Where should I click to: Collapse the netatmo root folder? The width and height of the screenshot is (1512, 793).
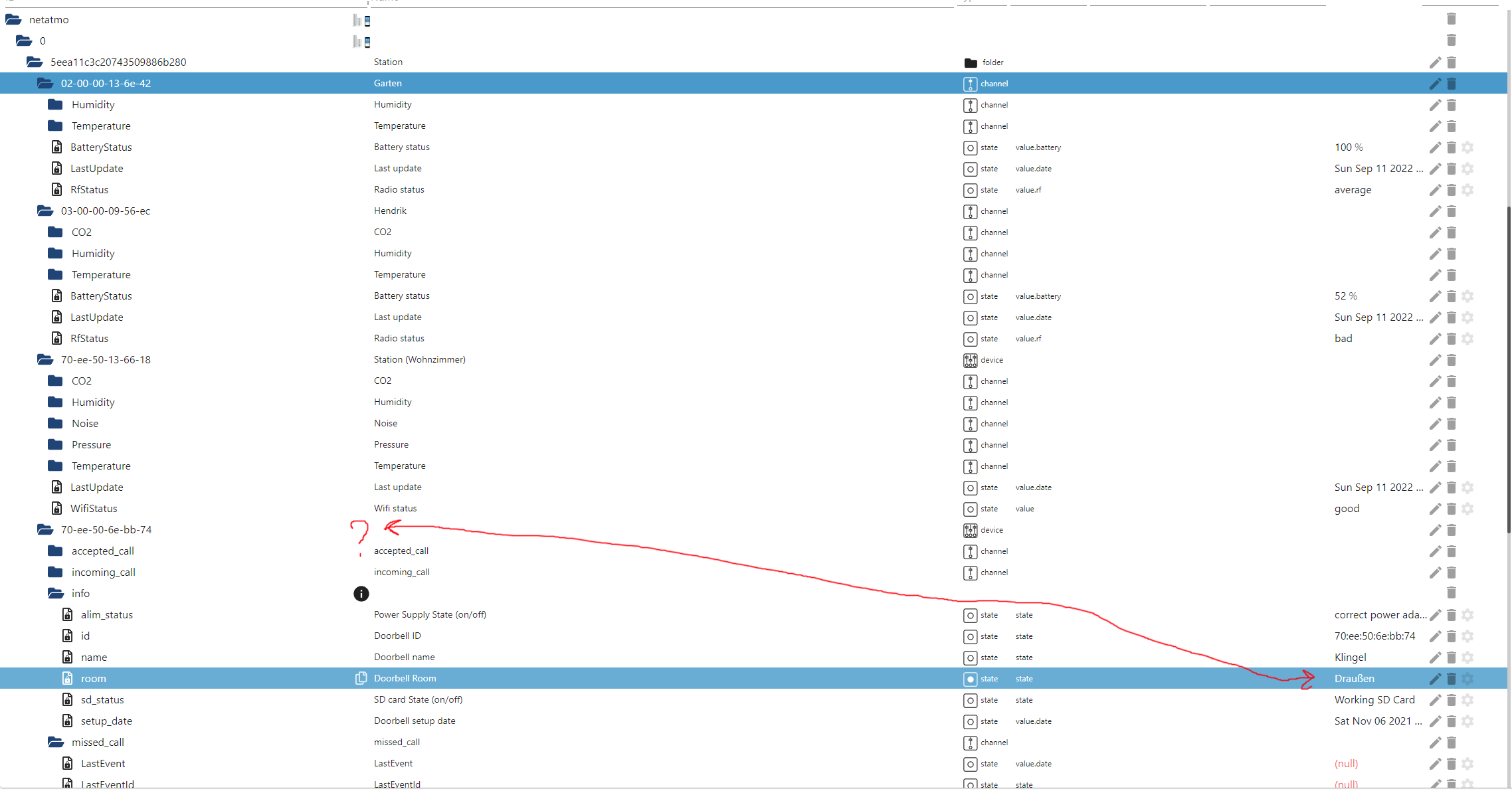click(x=13, y=20)
